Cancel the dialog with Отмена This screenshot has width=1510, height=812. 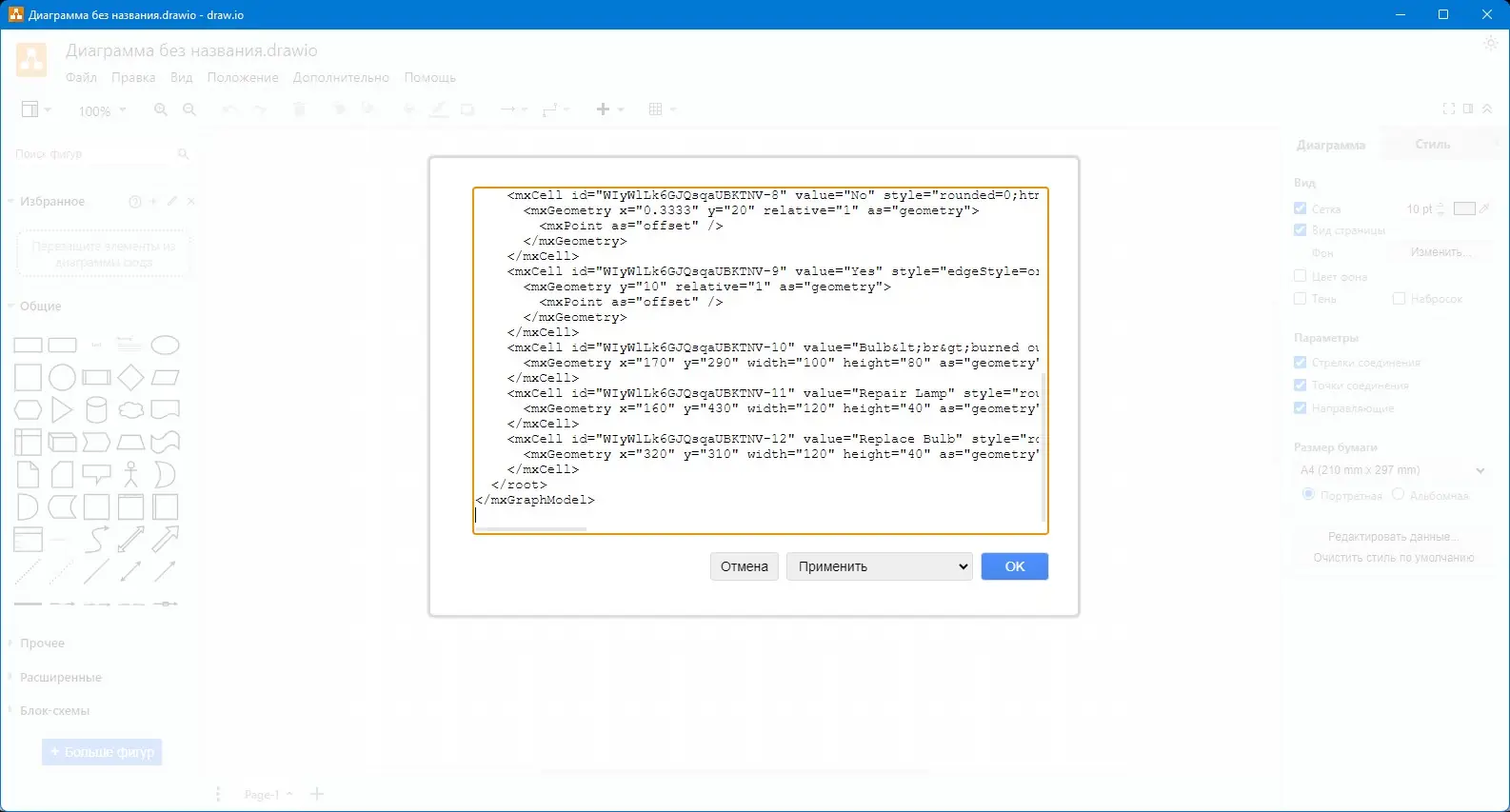(745, 566)
